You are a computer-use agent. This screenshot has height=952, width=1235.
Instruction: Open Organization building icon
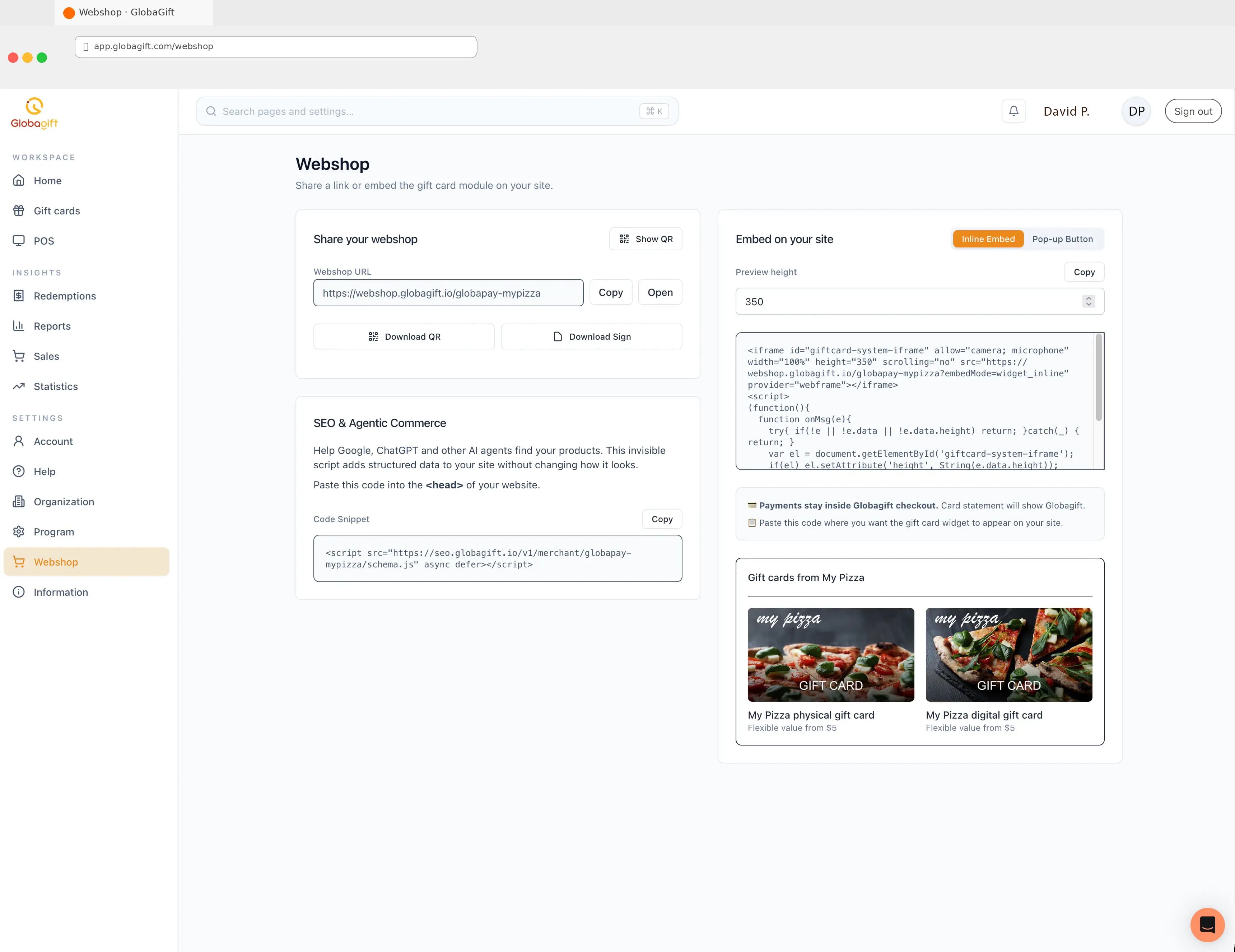[x=19, y=502]
